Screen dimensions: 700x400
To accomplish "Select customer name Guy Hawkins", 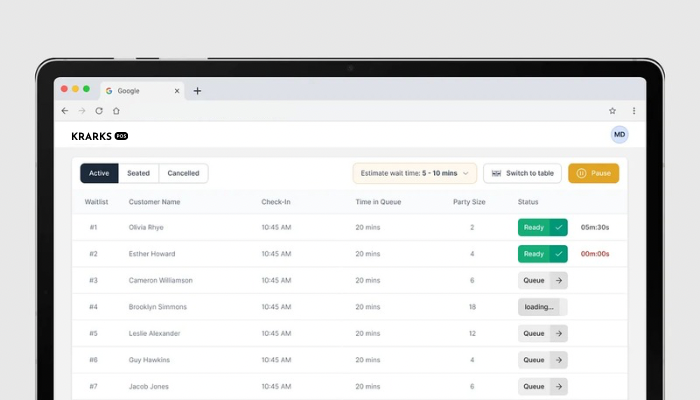I will pyautogui.click(x=149, y=360).
